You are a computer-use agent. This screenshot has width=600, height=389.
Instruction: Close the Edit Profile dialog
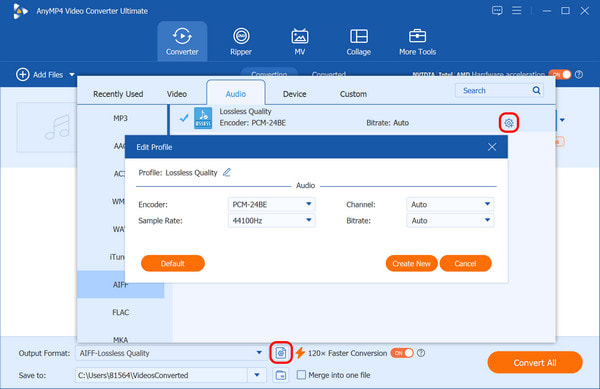492,147
